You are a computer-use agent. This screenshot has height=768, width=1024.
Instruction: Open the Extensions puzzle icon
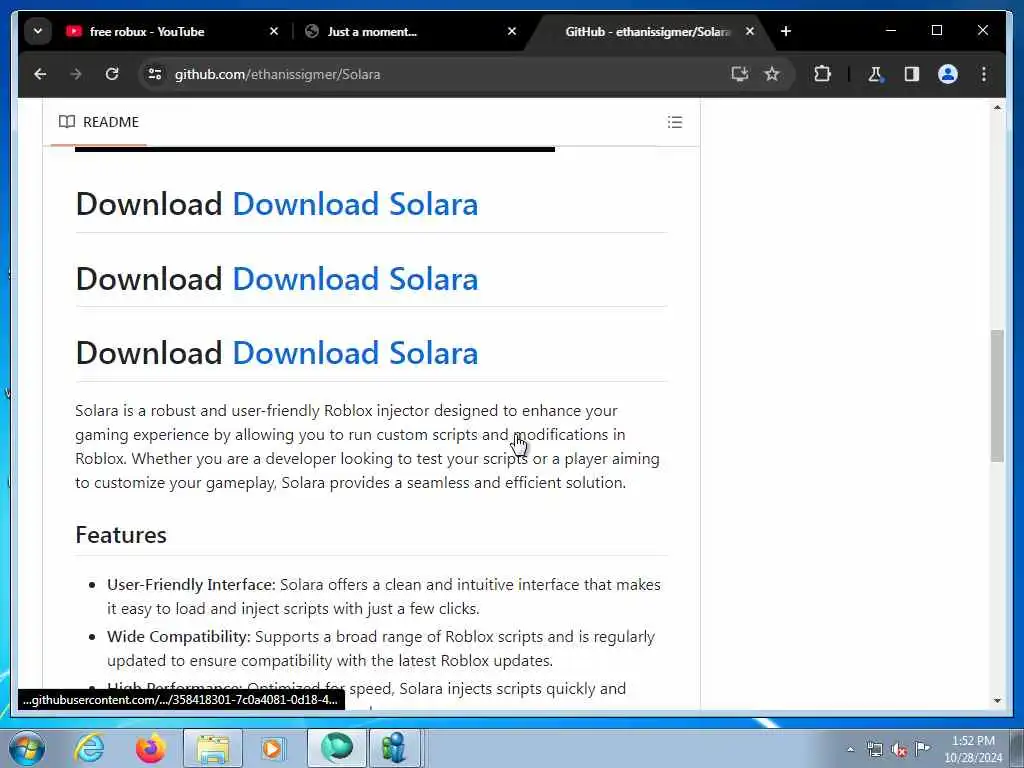(x=822, y=74)
